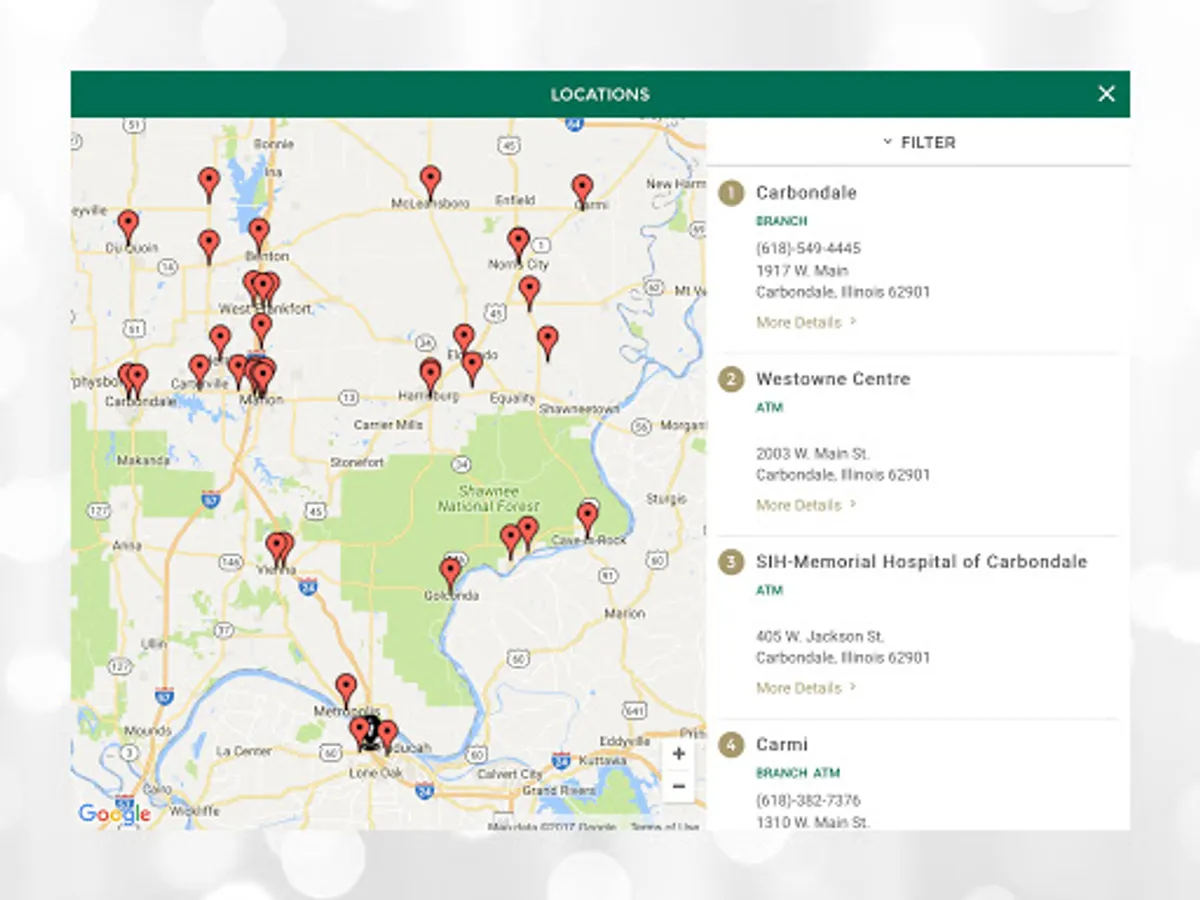The height and width of the screenshot is (900, 1200).
Task: Select the map pin at Harrisburg
Action: 430,378
